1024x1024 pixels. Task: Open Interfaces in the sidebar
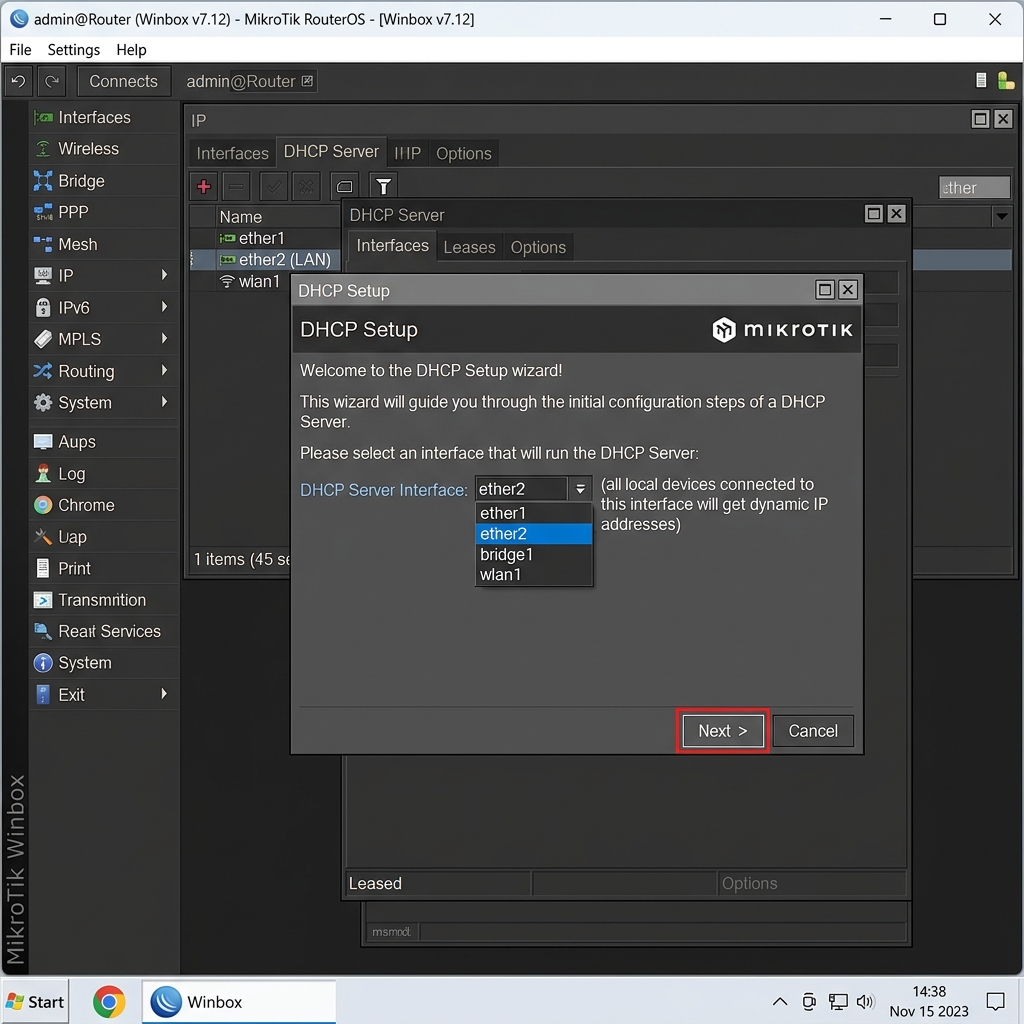[x=103, y=118]
